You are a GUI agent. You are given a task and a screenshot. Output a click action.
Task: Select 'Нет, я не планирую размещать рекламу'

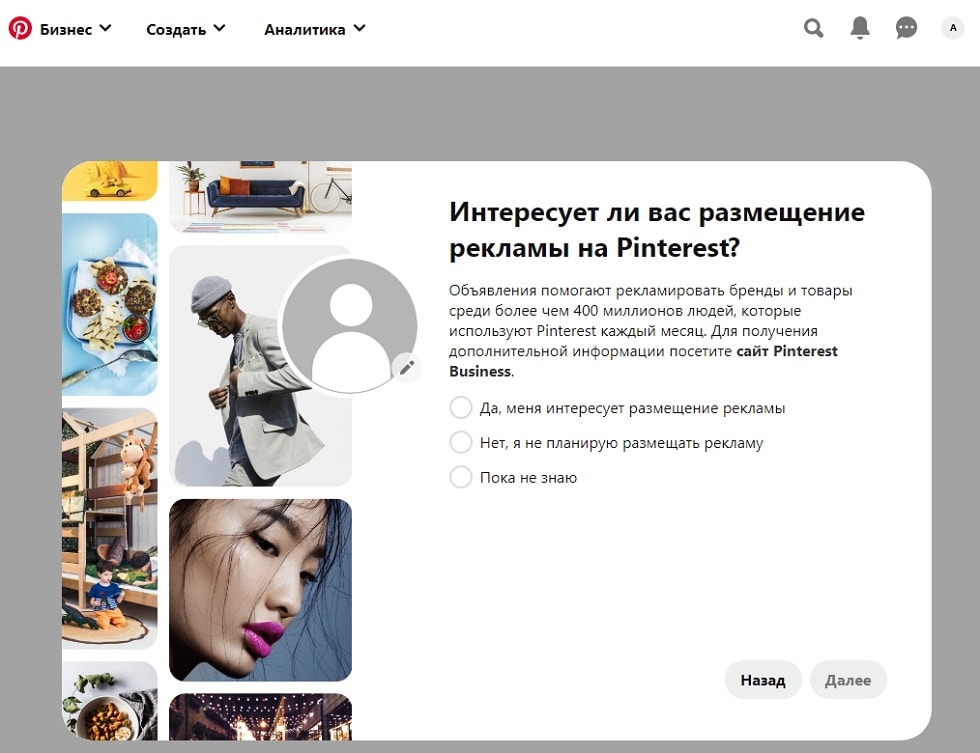tap(461, 442)
